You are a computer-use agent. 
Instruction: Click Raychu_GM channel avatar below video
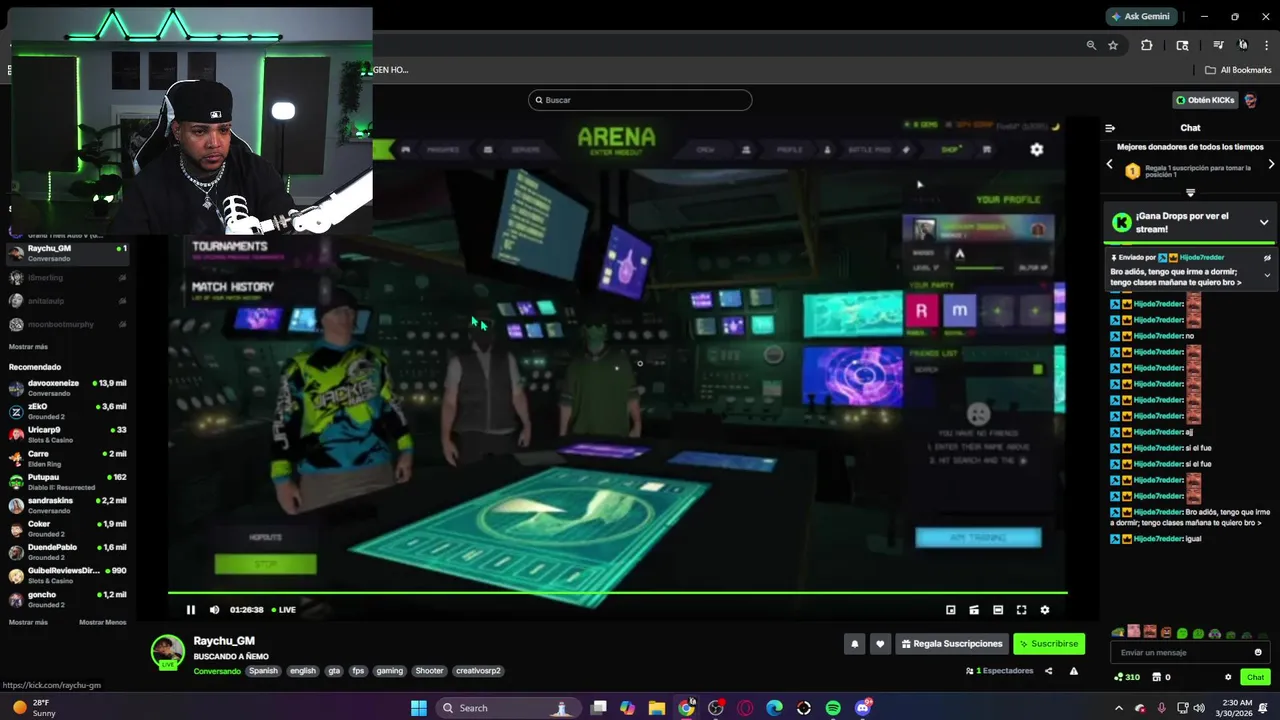(167, 652)
